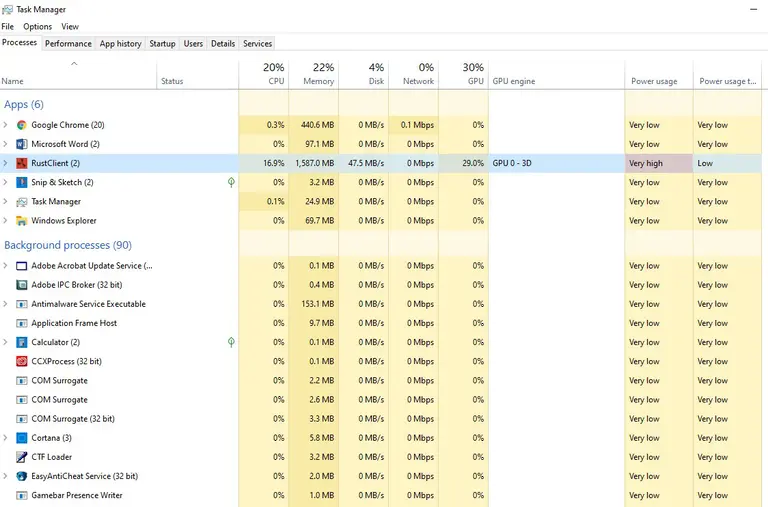Image resolution: width=768 pixels, height=507 pixels.
Task: Sort by the Power usage trend column header
Action: [728, 74]
